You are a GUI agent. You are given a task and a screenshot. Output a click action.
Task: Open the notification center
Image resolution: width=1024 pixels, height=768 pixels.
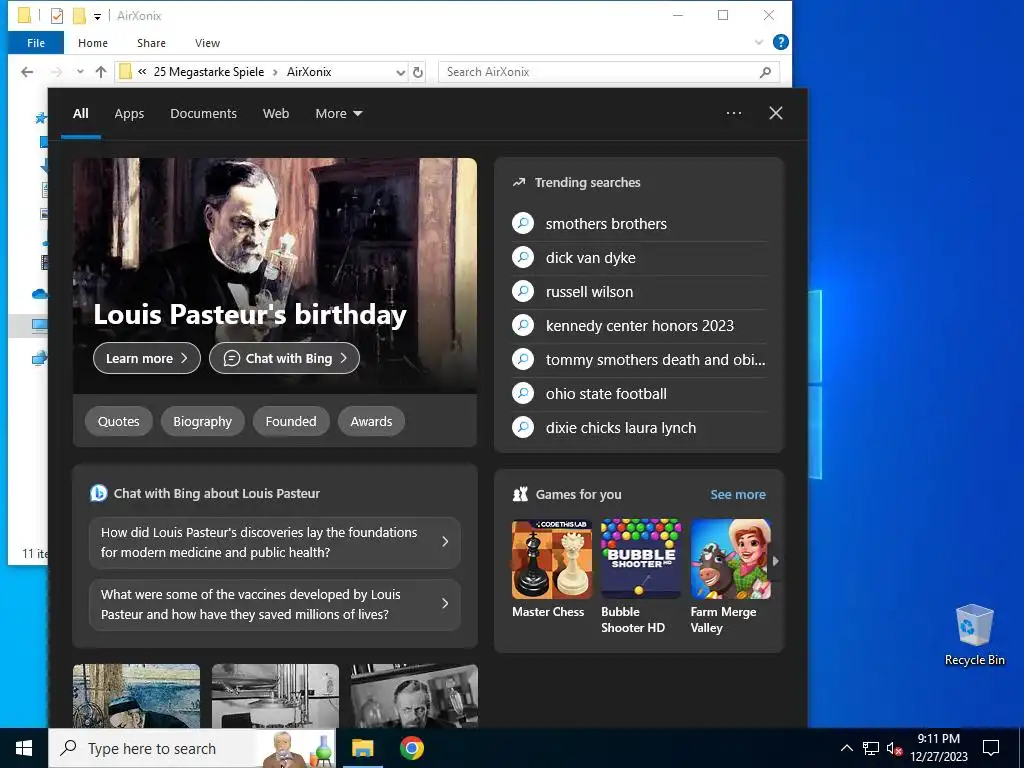(991, 748)
